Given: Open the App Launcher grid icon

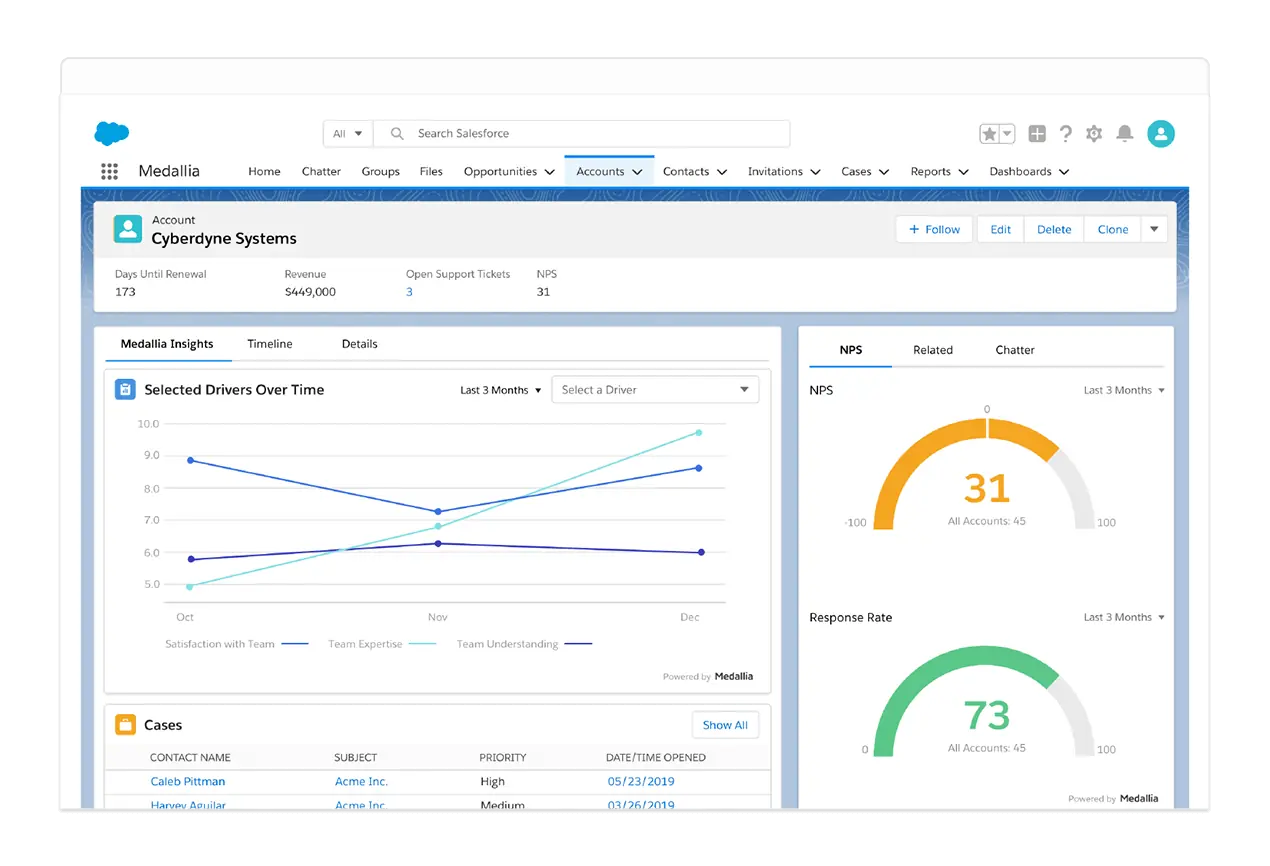Looking at the screenshot, I should tap(110, 171).
